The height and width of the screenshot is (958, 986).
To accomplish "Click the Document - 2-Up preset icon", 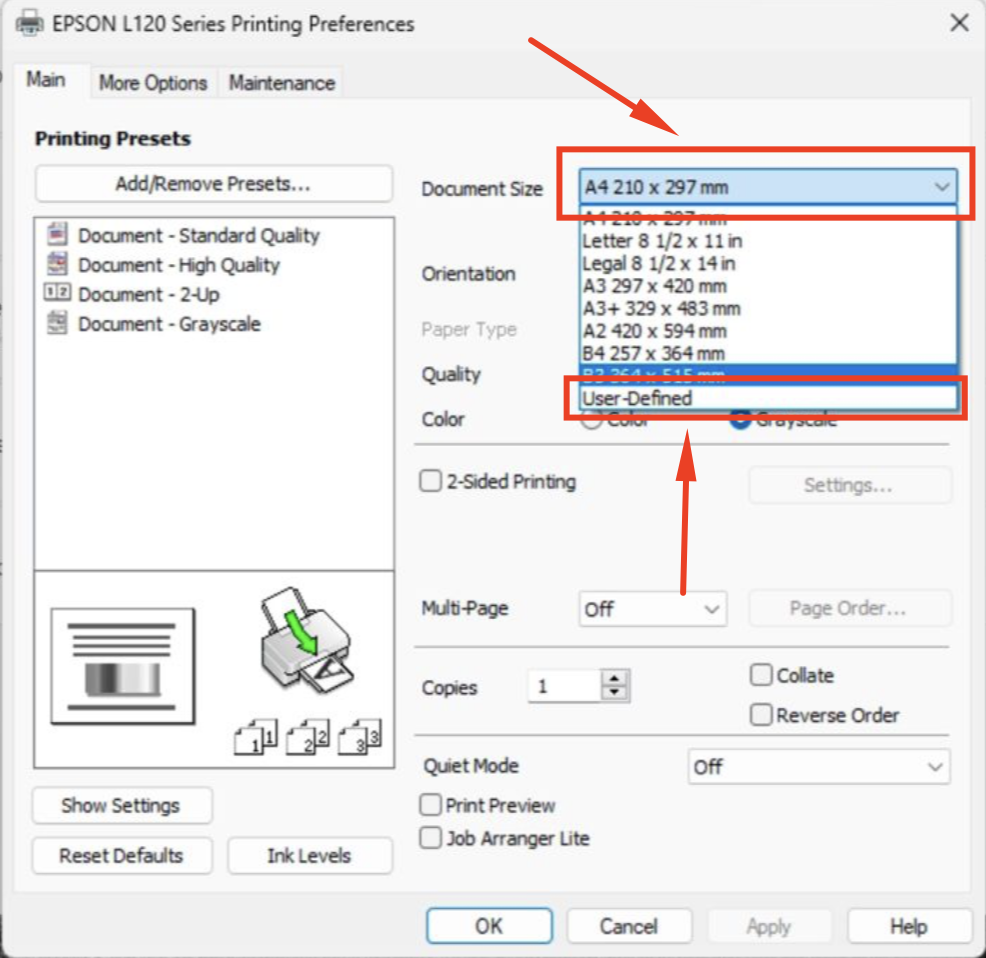I will 57,294.
